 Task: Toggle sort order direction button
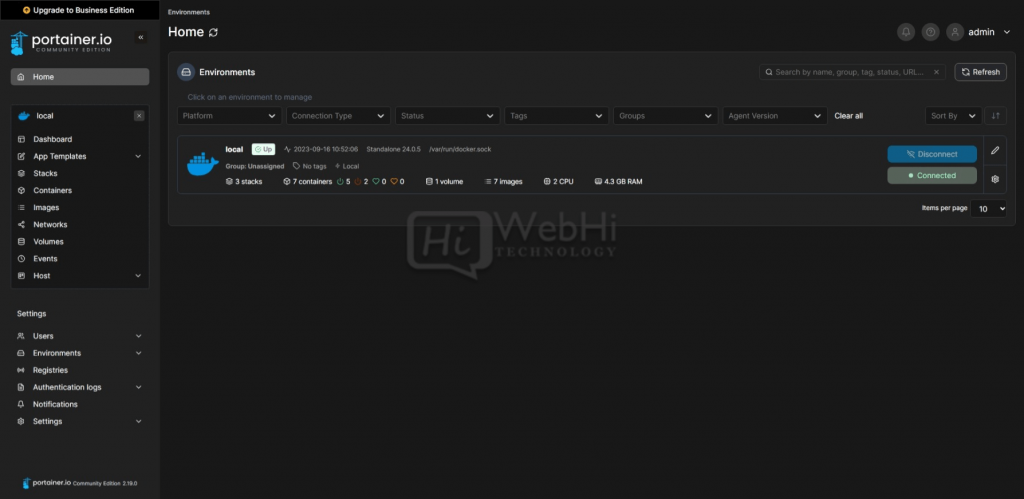point(995,116)
